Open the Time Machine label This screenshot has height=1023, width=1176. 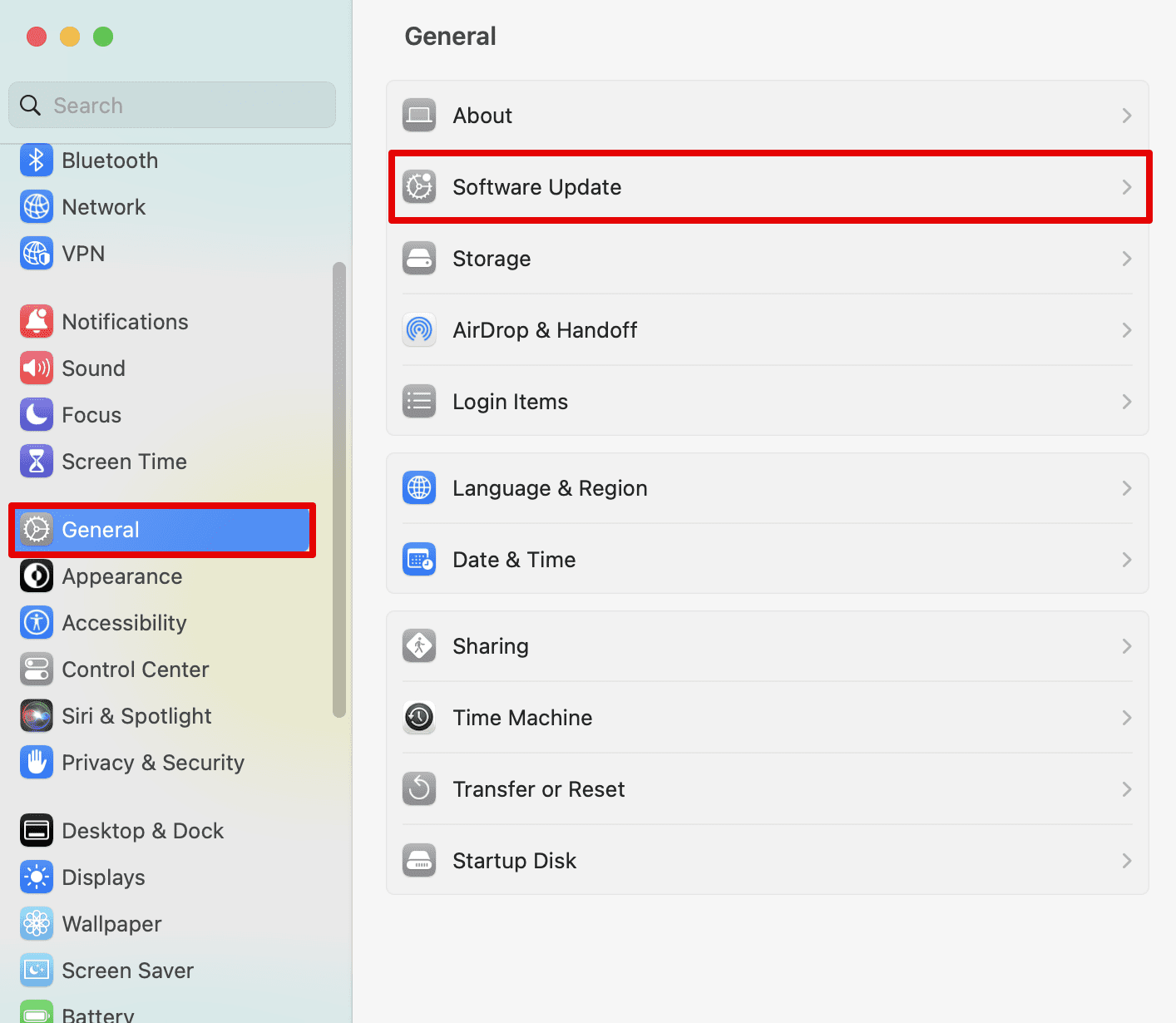522,718
